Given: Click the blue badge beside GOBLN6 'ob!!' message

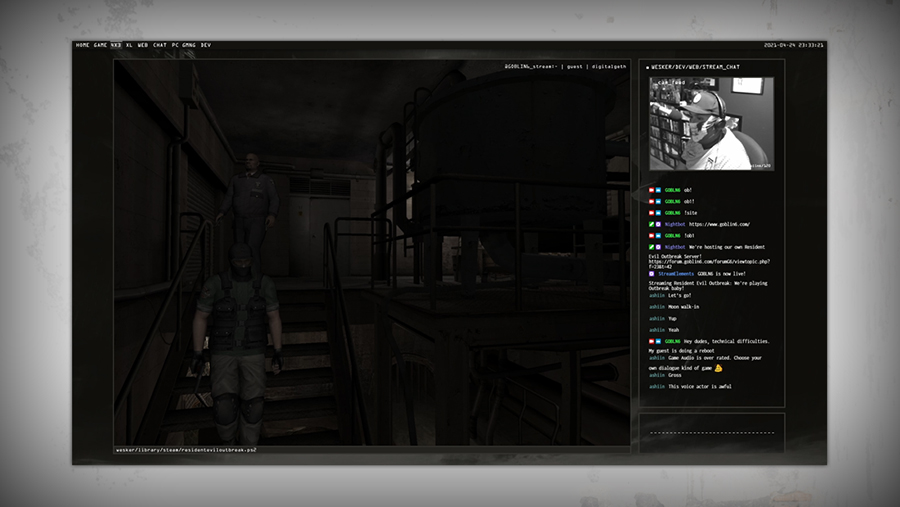Looking at the screenshot, I should (658, 202).
